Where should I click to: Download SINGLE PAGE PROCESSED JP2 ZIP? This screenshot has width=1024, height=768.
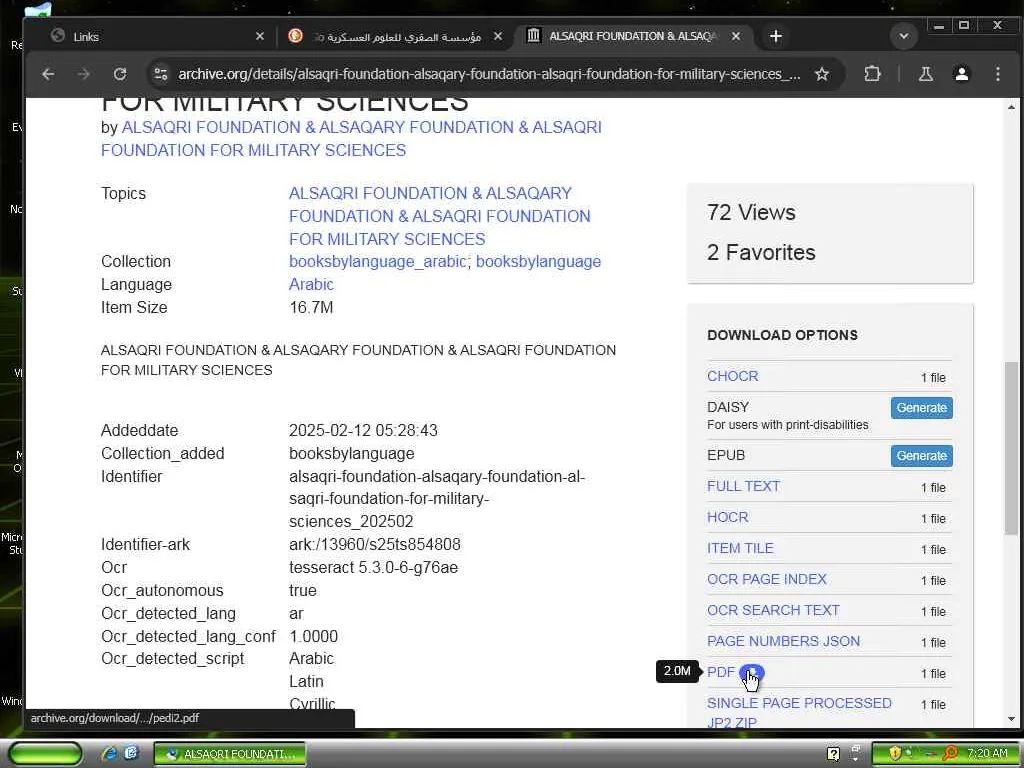799,712
